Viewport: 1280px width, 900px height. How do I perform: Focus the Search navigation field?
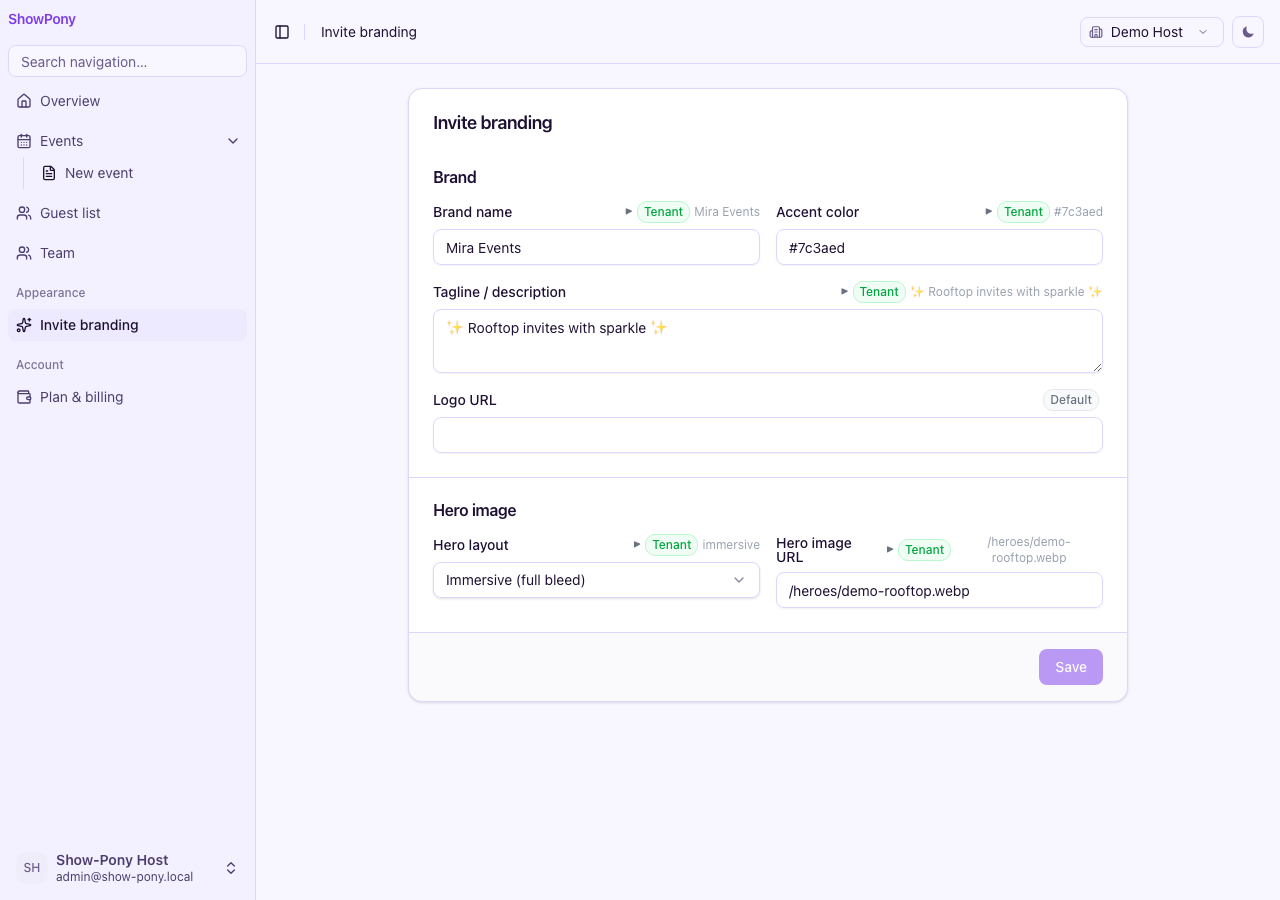click(x=127, y=61)
